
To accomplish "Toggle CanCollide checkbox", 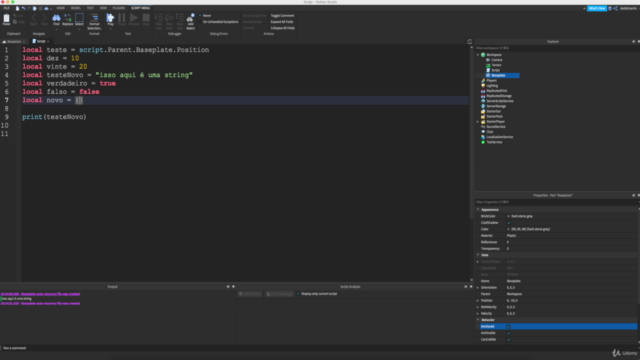I will [509, 340].
